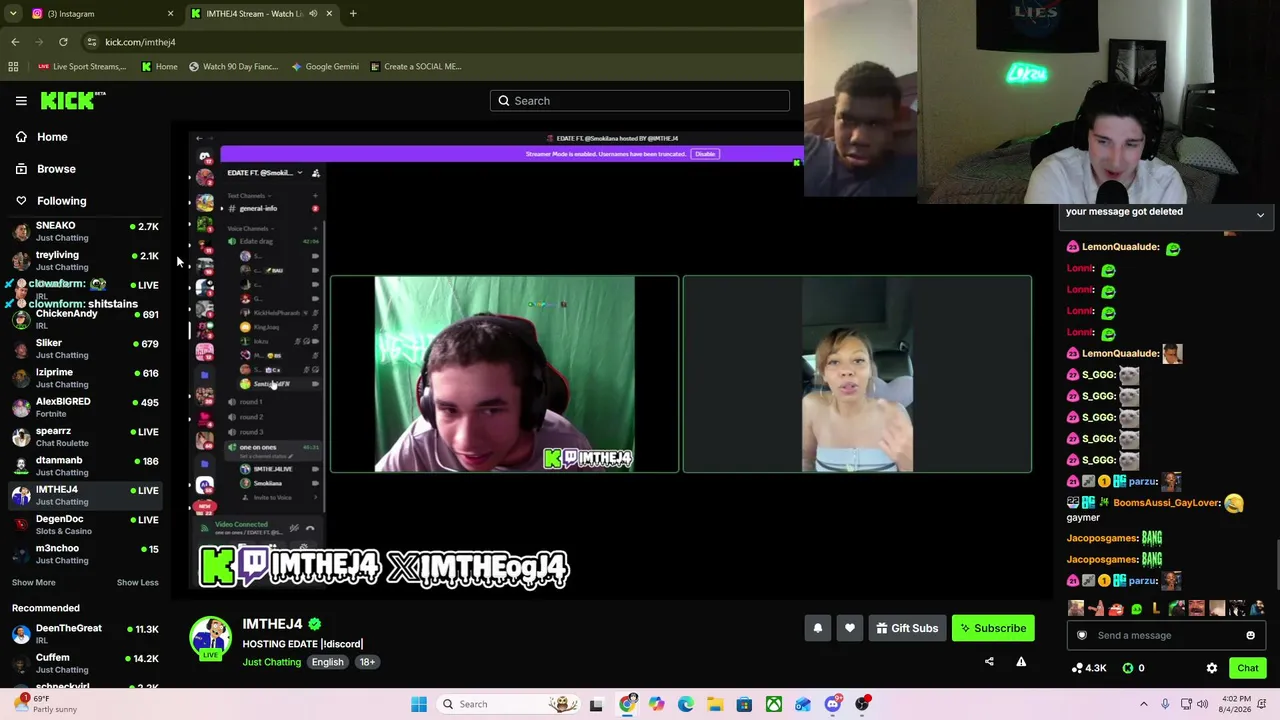Viewport: 1280px width, 720px height.
Task: Click the Just Chatting category link
Action: tap(271, 662)
